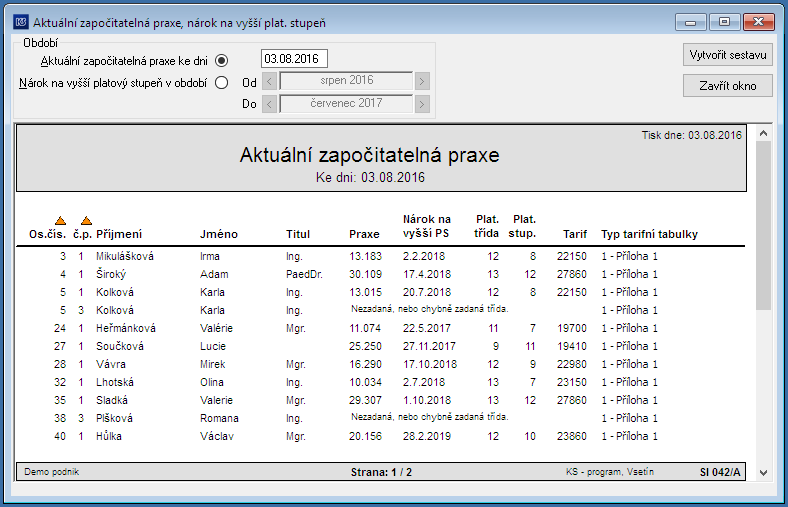788x507 pixels.
Task: Click the 'Zavřít okno' button
Action: pyautogui.click(x=728, y=86)
